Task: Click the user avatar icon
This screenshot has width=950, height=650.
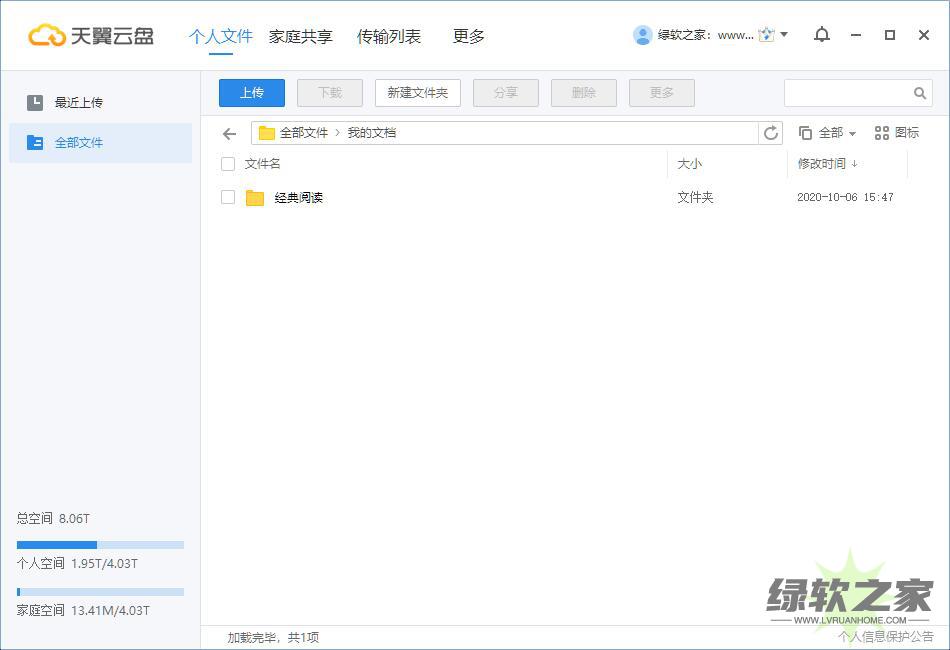Action: [643, 35]
